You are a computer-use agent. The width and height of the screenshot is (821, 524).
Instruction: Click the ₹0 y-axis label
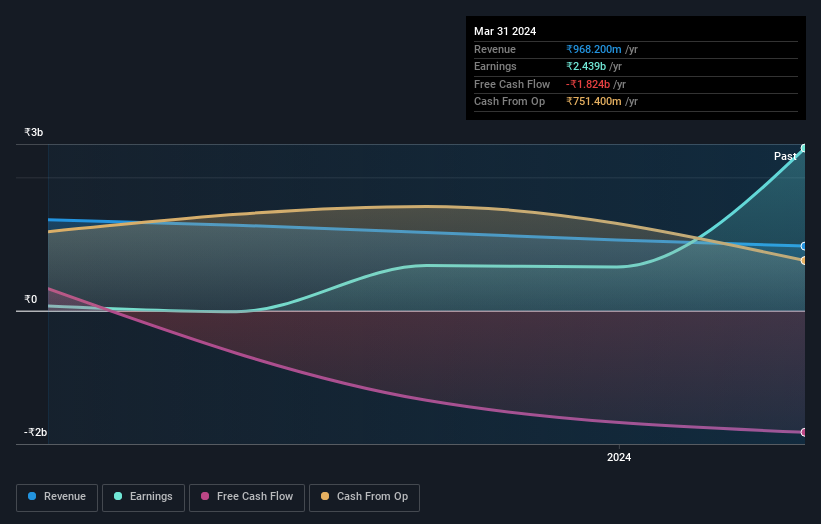(31, 299)
